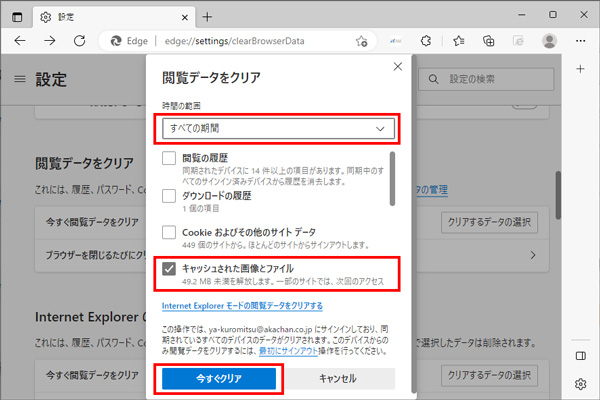Check the 閲覧の履歴 checkbox

tap(169, 158)
